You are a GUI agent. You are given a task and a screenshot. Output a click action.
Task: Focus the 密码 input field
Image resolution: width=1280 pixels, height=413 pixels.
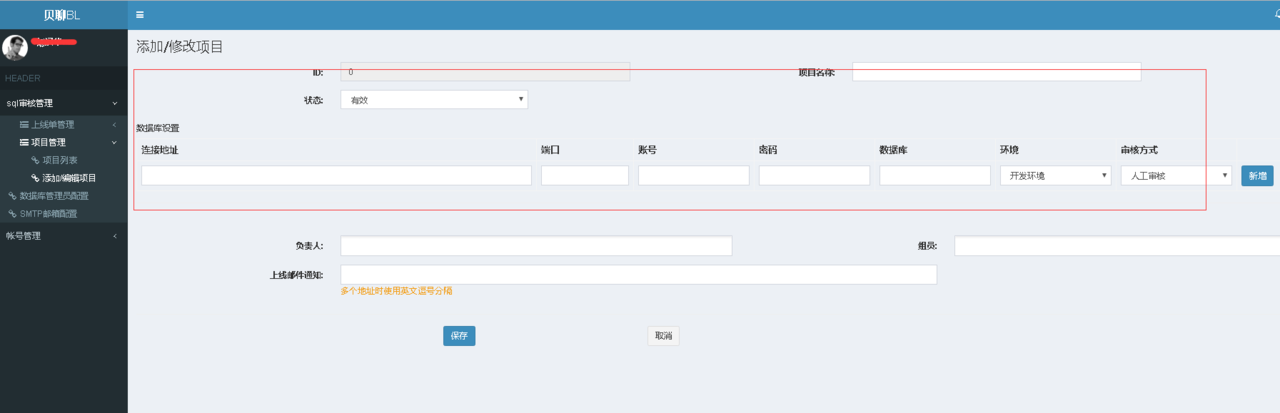[814, 175]
